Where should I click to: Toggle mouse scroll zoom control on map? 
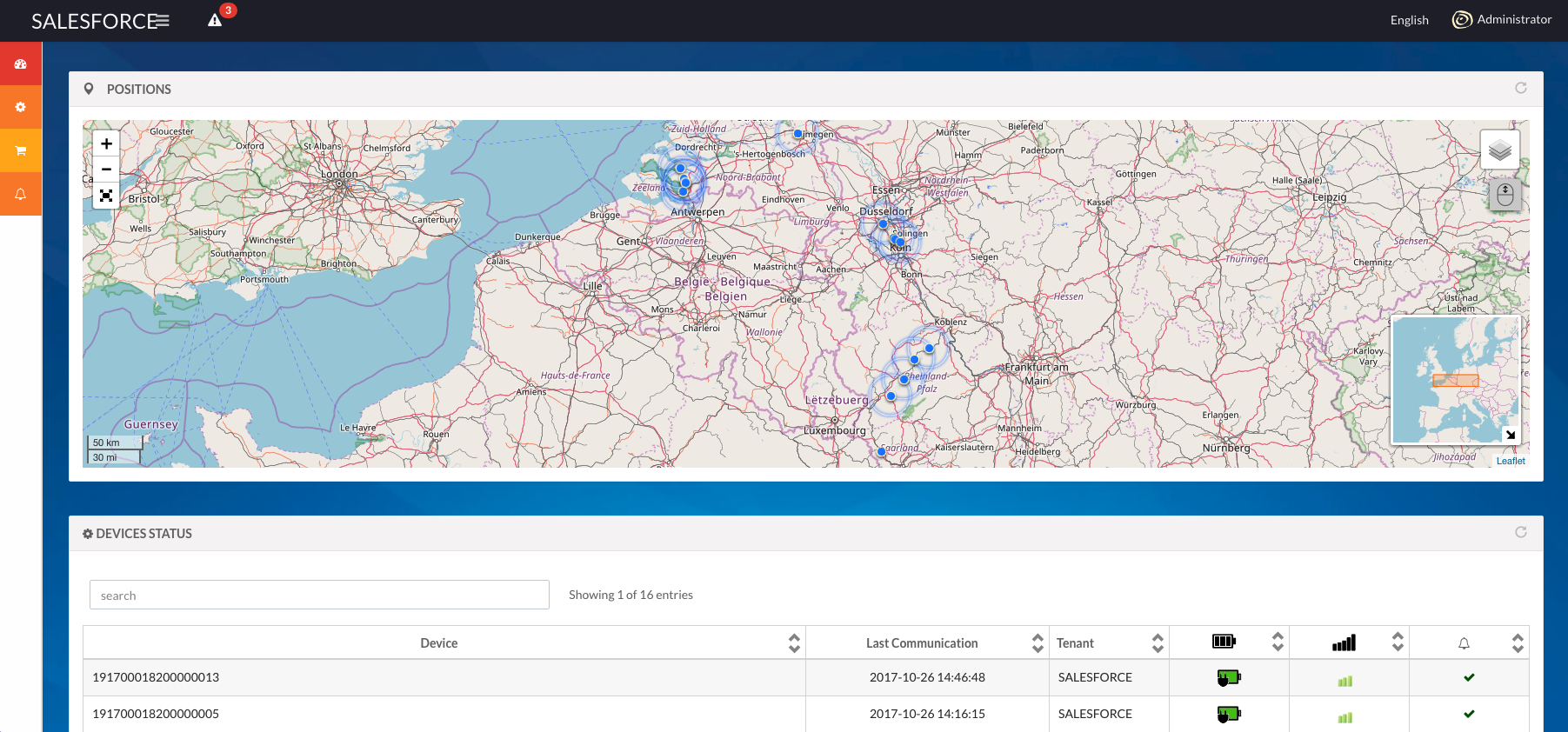[1505, 194]
